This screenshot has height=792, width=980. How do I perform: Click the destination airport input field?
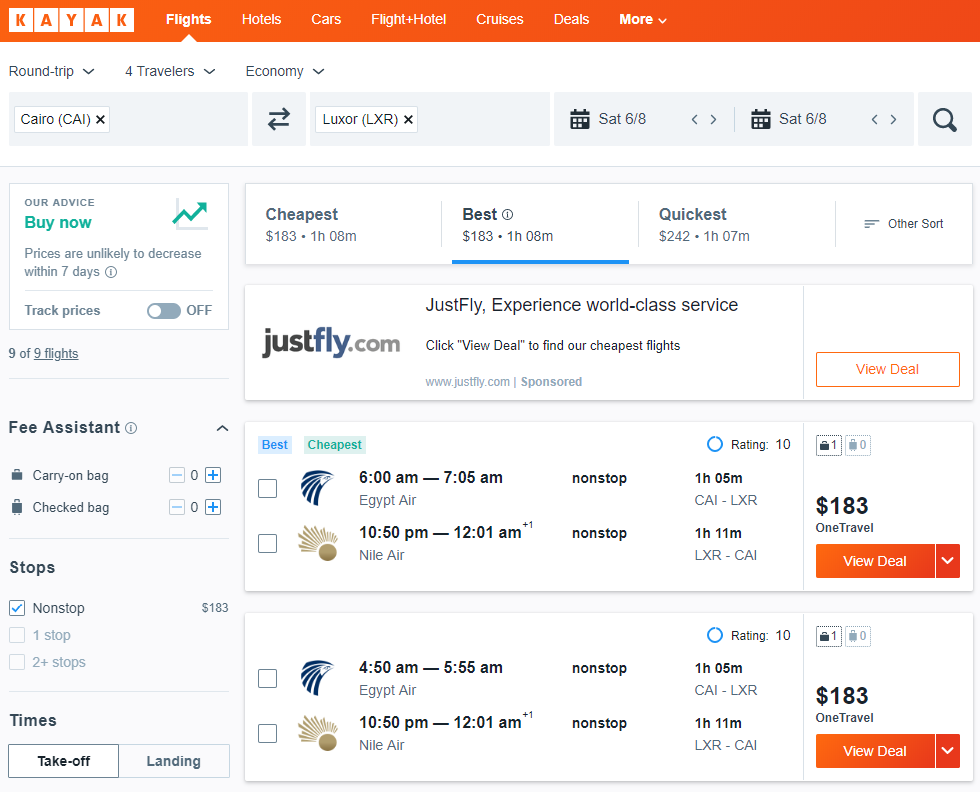click(430, 119)
